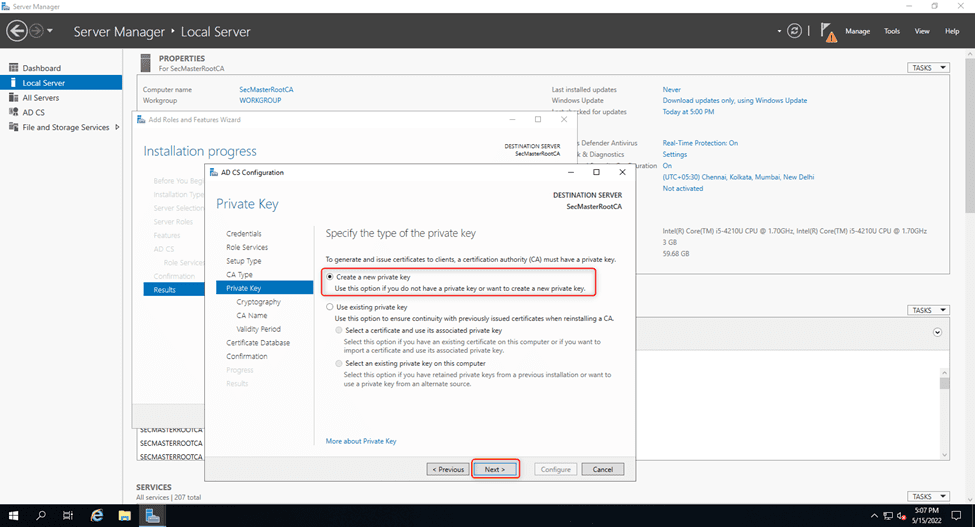Screen dimensions: 975x527
Task: Click the events list scrollbar thumb
Action: click(945, 383)
